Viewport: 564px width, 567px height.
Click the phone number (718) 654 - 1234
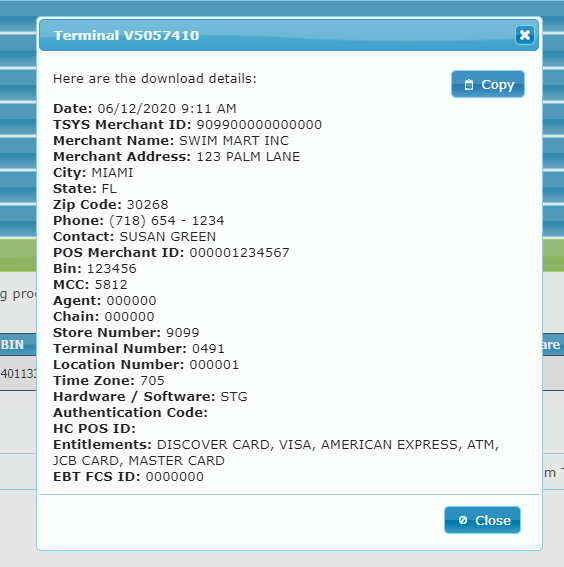167,221
